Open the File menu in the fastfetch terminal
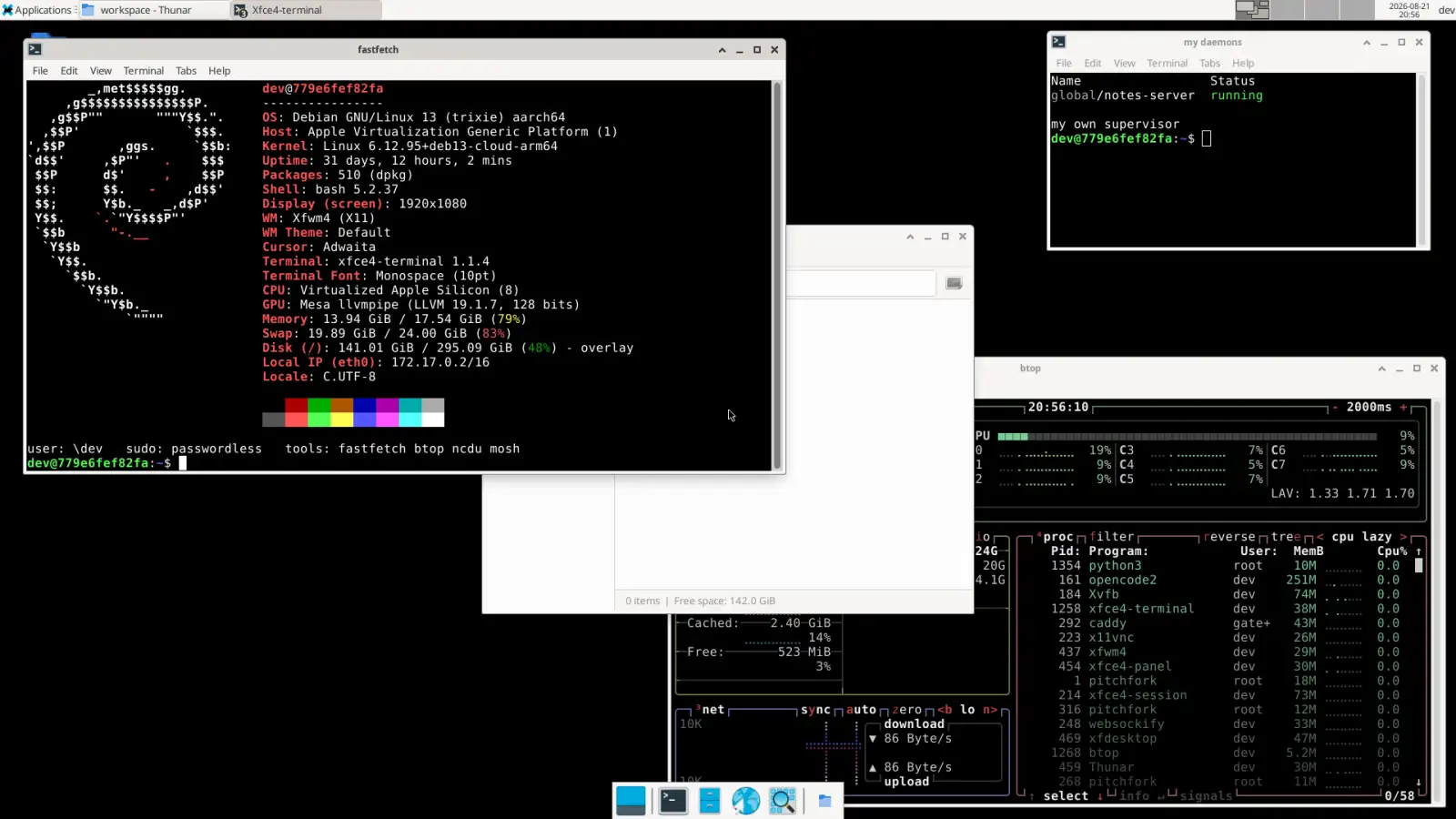This screenshot has width=1456, height=819. tap(40, 71)
